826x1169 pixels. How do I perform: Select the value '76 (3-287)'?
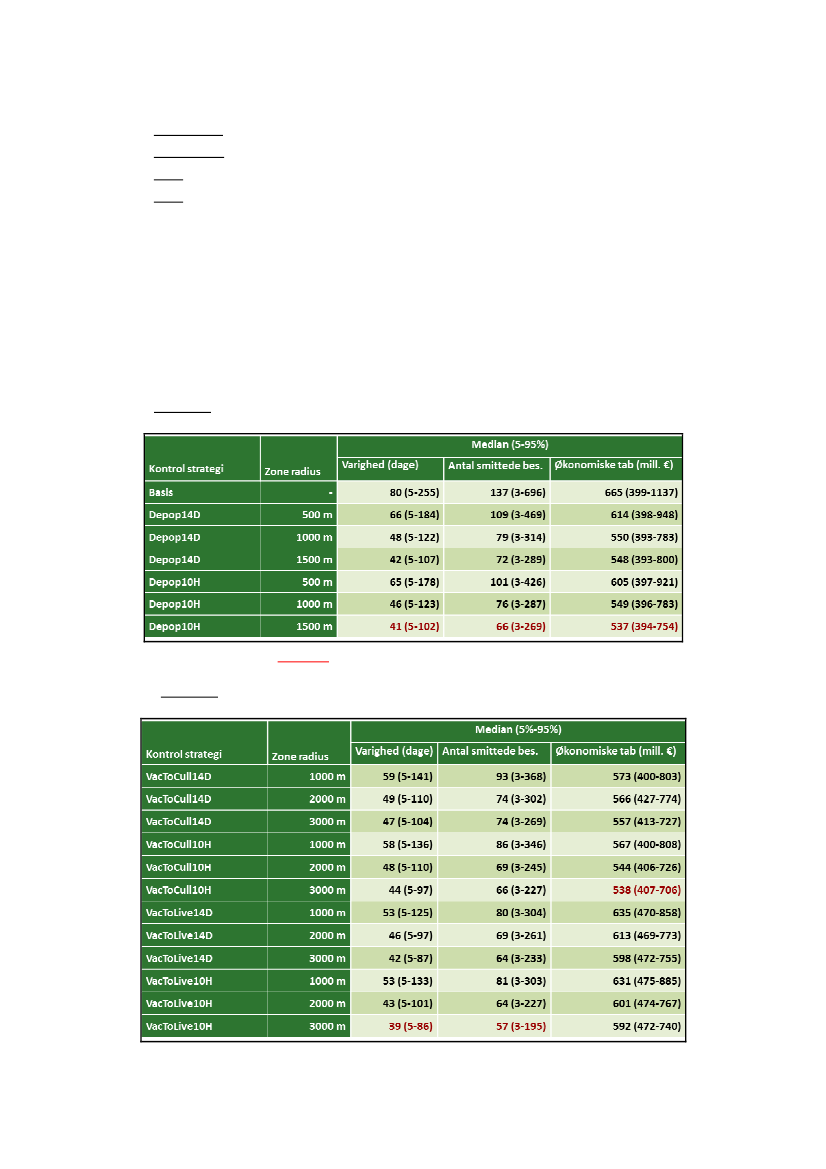(520, 605)
